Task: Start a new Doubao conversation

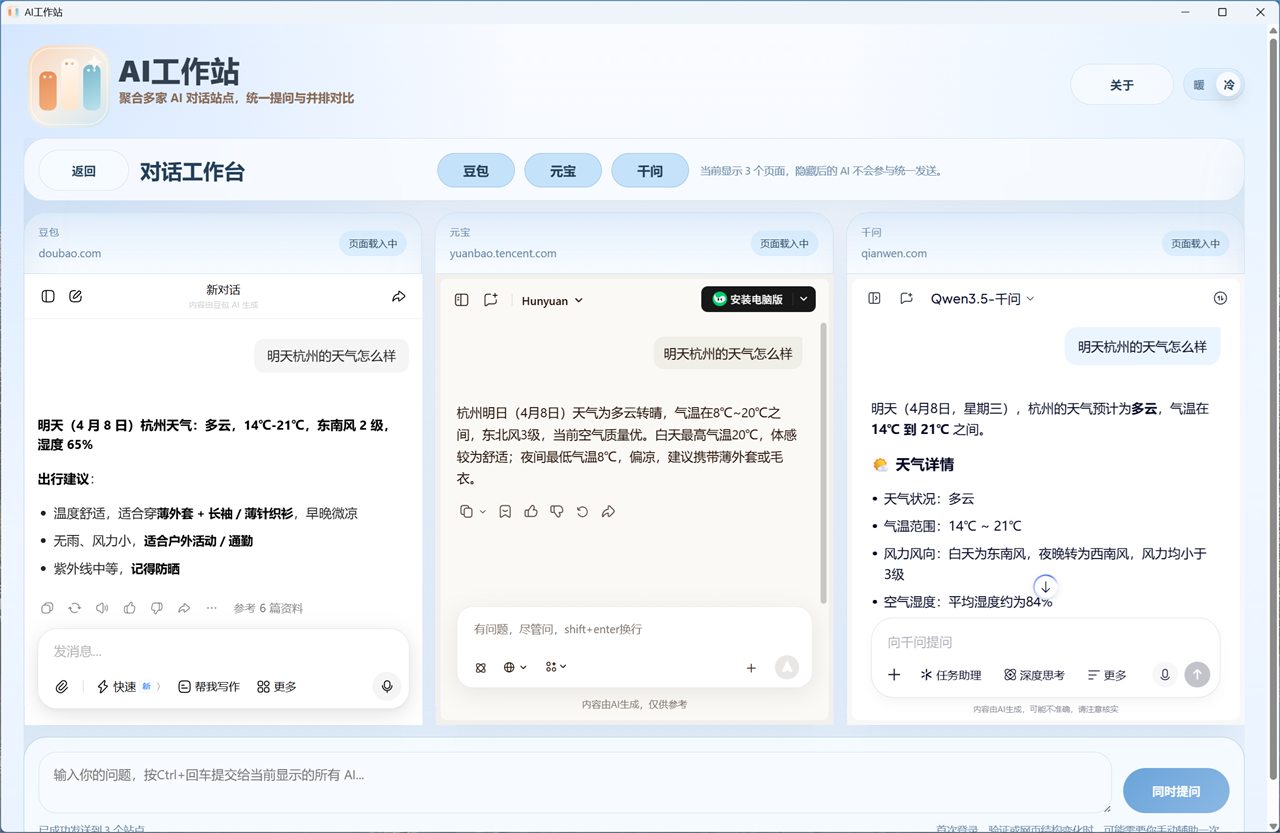Action: point(75,296)
